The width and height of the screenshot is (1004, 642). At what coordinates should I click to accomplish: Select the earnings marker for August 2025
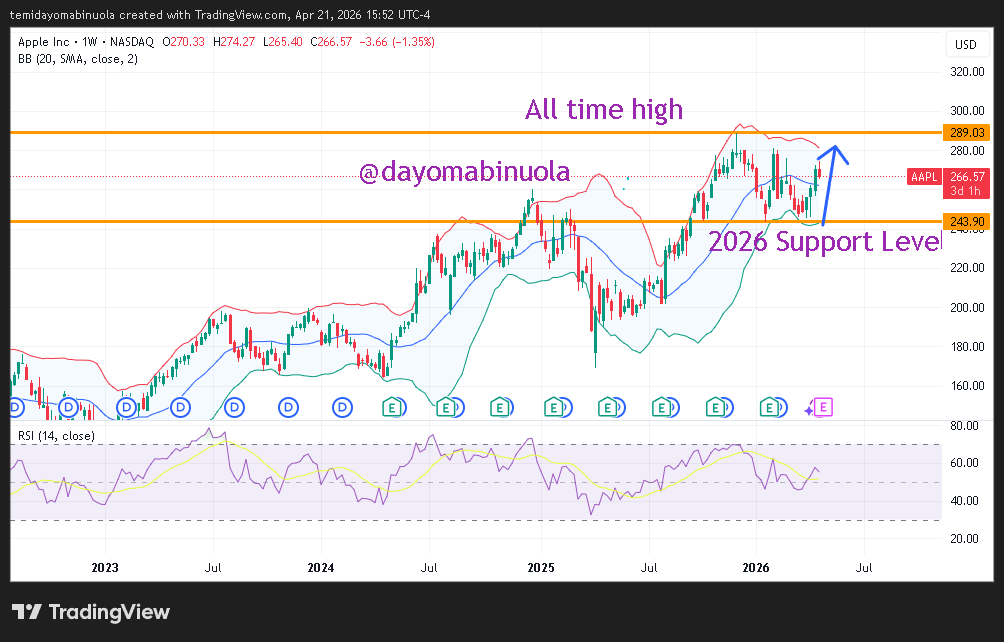662,407
